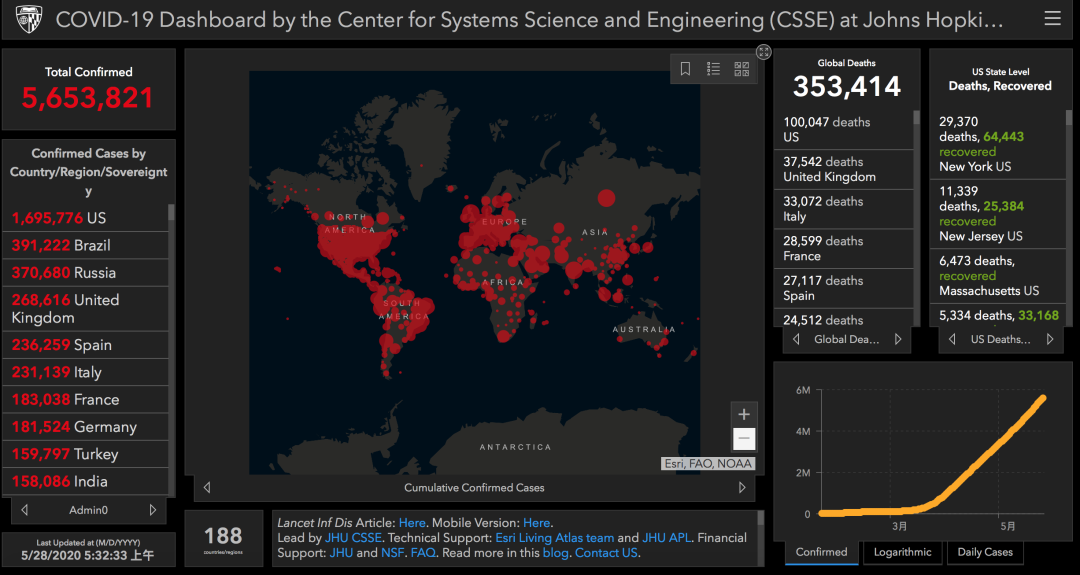
Task: Click the Global Deaths 353,414 figure
Action: pos(847,87)
